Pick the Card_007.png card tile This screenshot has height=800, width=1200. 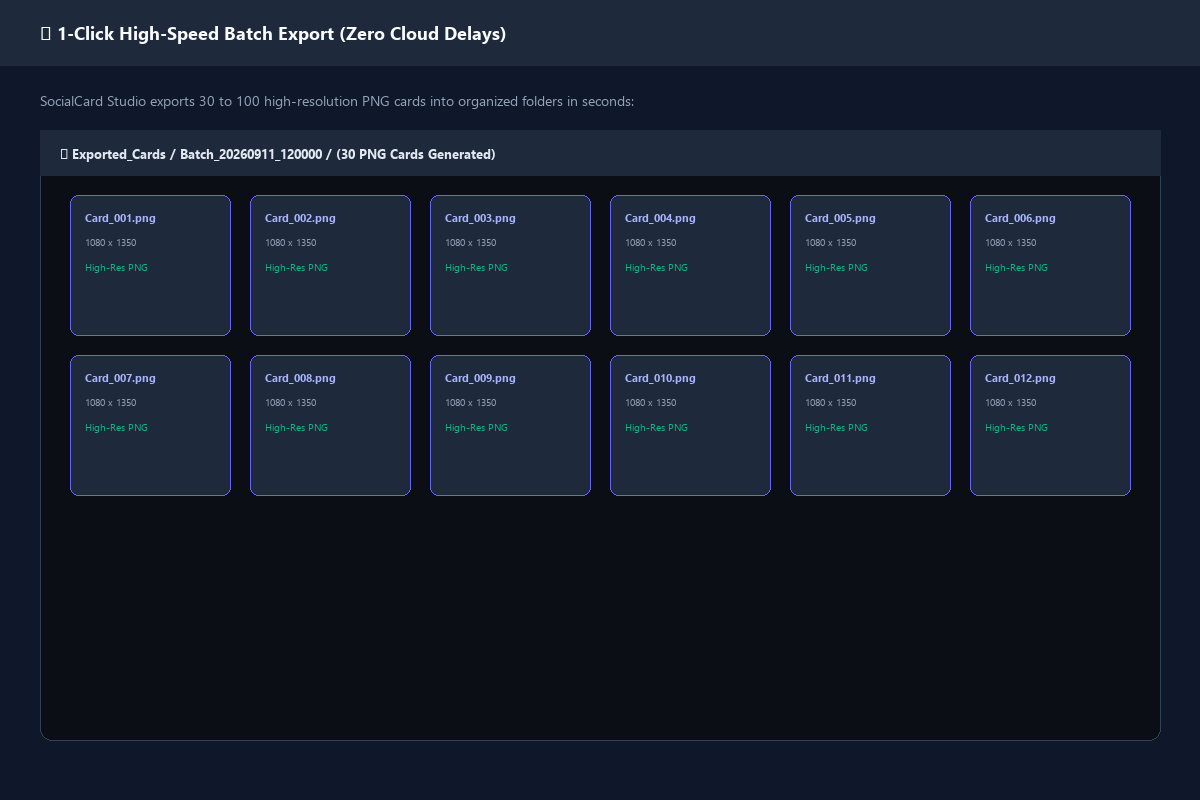tap(150, 425)
